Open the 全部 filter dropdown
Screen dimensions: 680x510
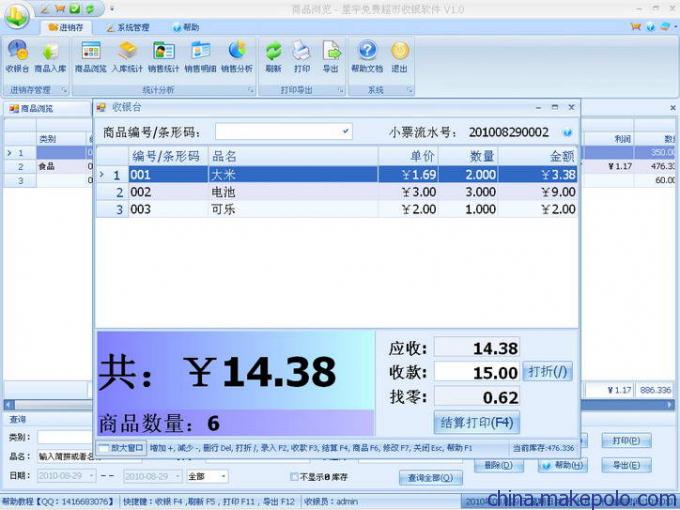[x=223, y=476]
